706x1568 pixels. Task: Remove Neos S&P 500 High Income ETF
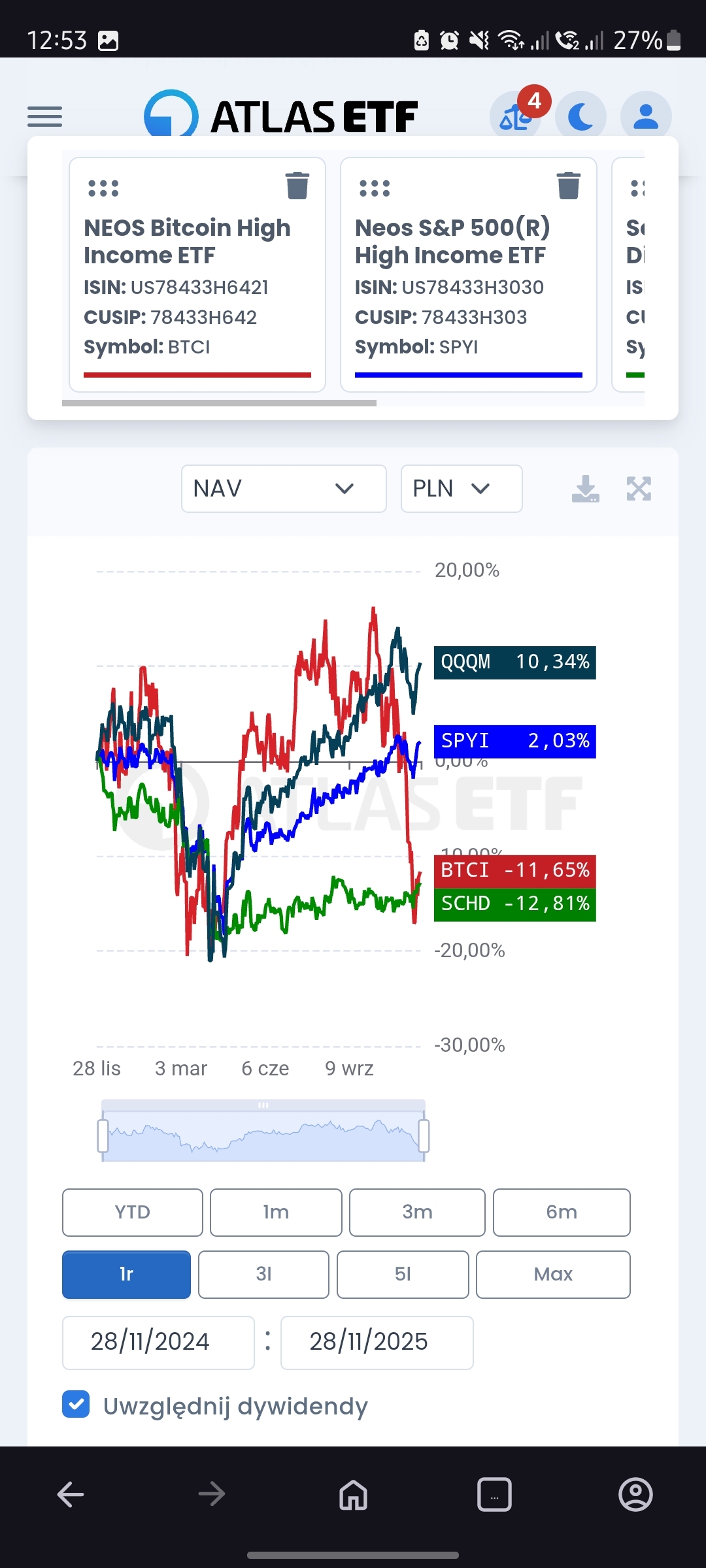pos(568,186)
